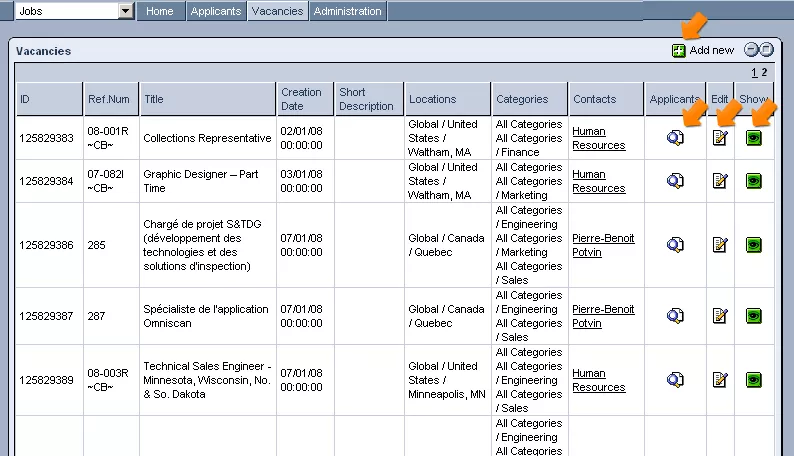View applicants for Graphic Designer vacancy
Screen dimensions: 794x456
[675, 181]
